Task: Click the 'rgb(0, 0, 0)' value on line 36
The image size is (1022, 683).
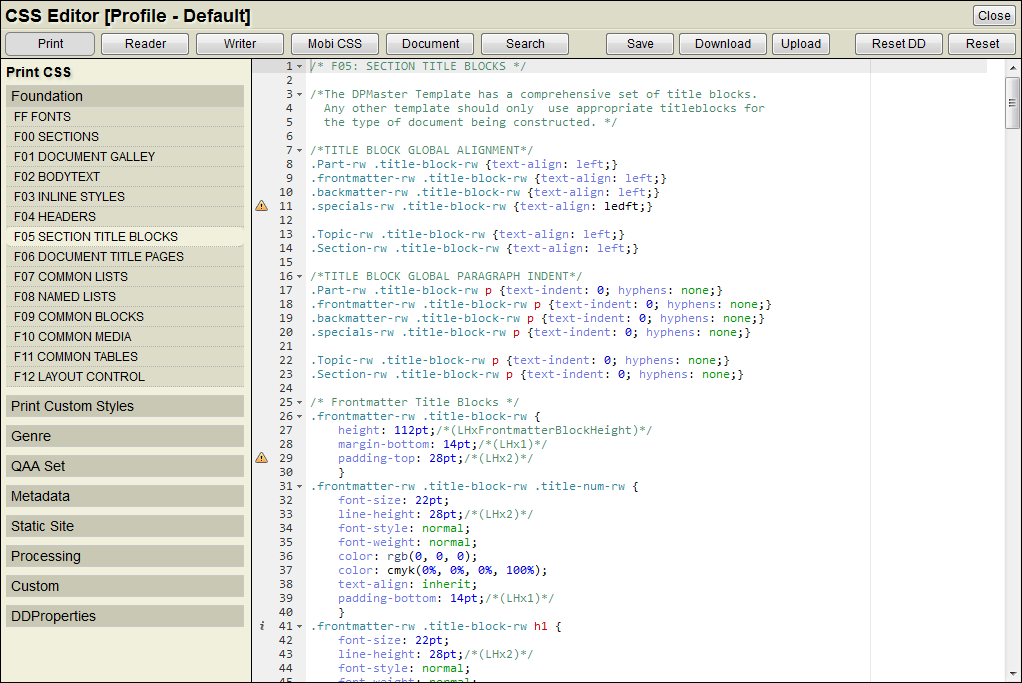Action: point(429,557)
